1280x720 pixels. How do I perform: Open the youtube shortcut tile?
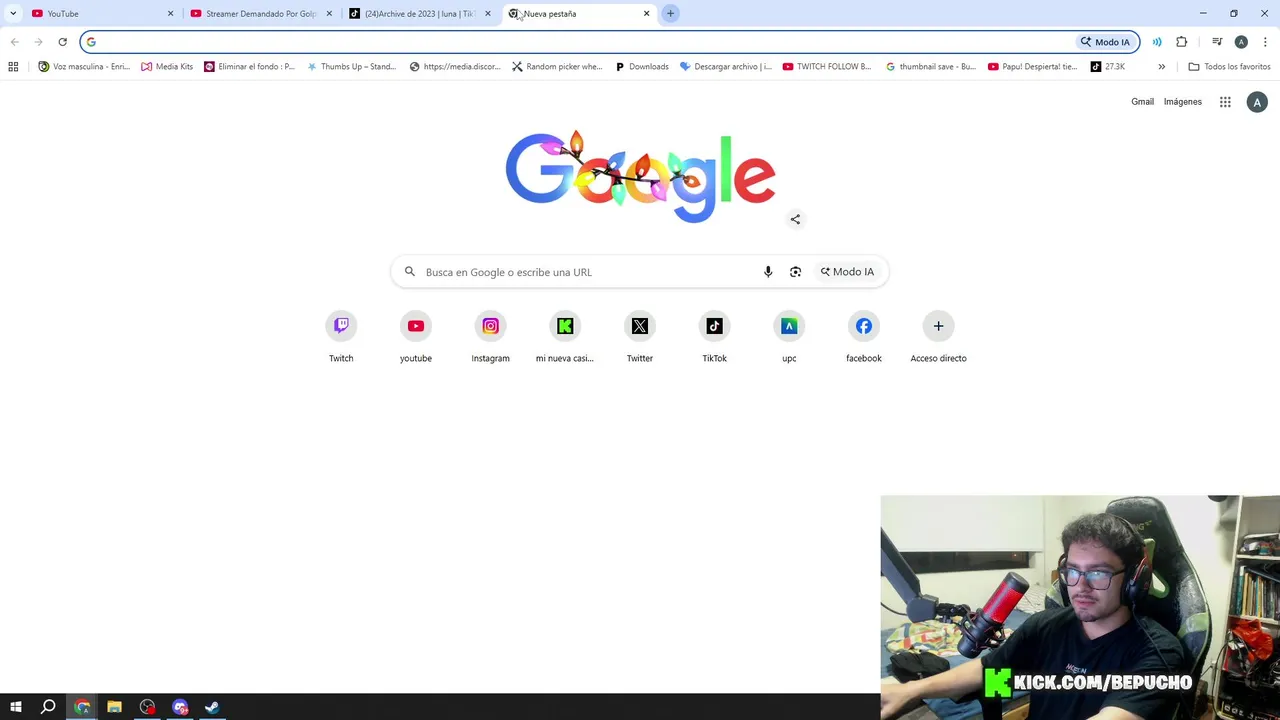click(416, 338)
